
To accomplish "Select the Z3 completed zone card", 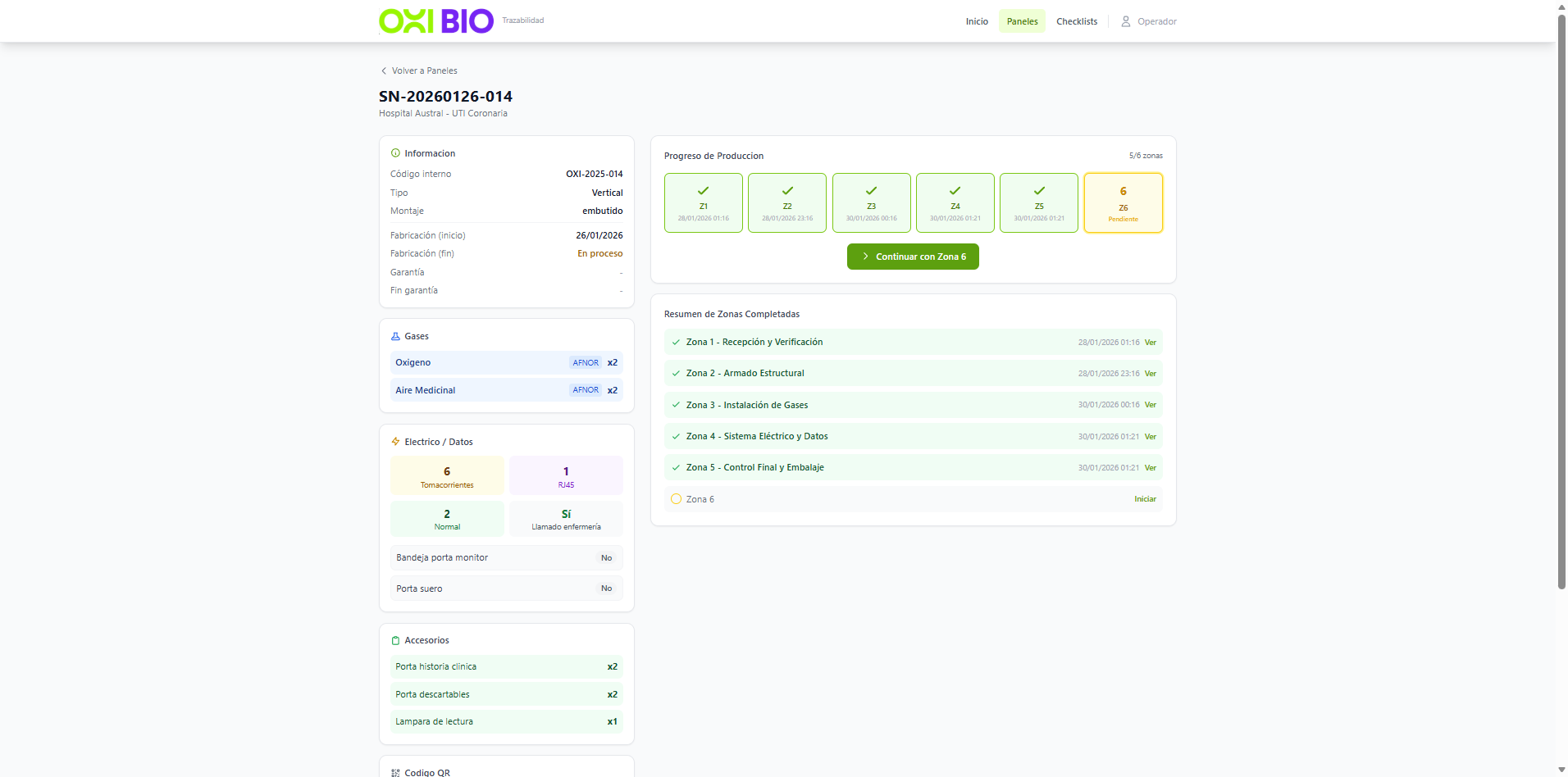I will pyautogui.click(x=871, y=203).
